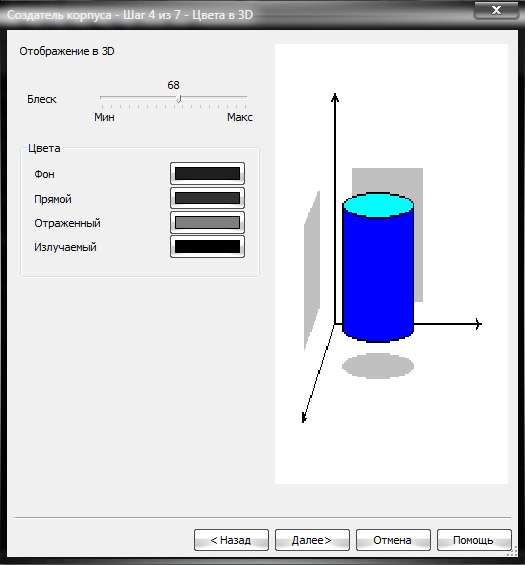Click the dialog title bar text

[x=130, y=15]
